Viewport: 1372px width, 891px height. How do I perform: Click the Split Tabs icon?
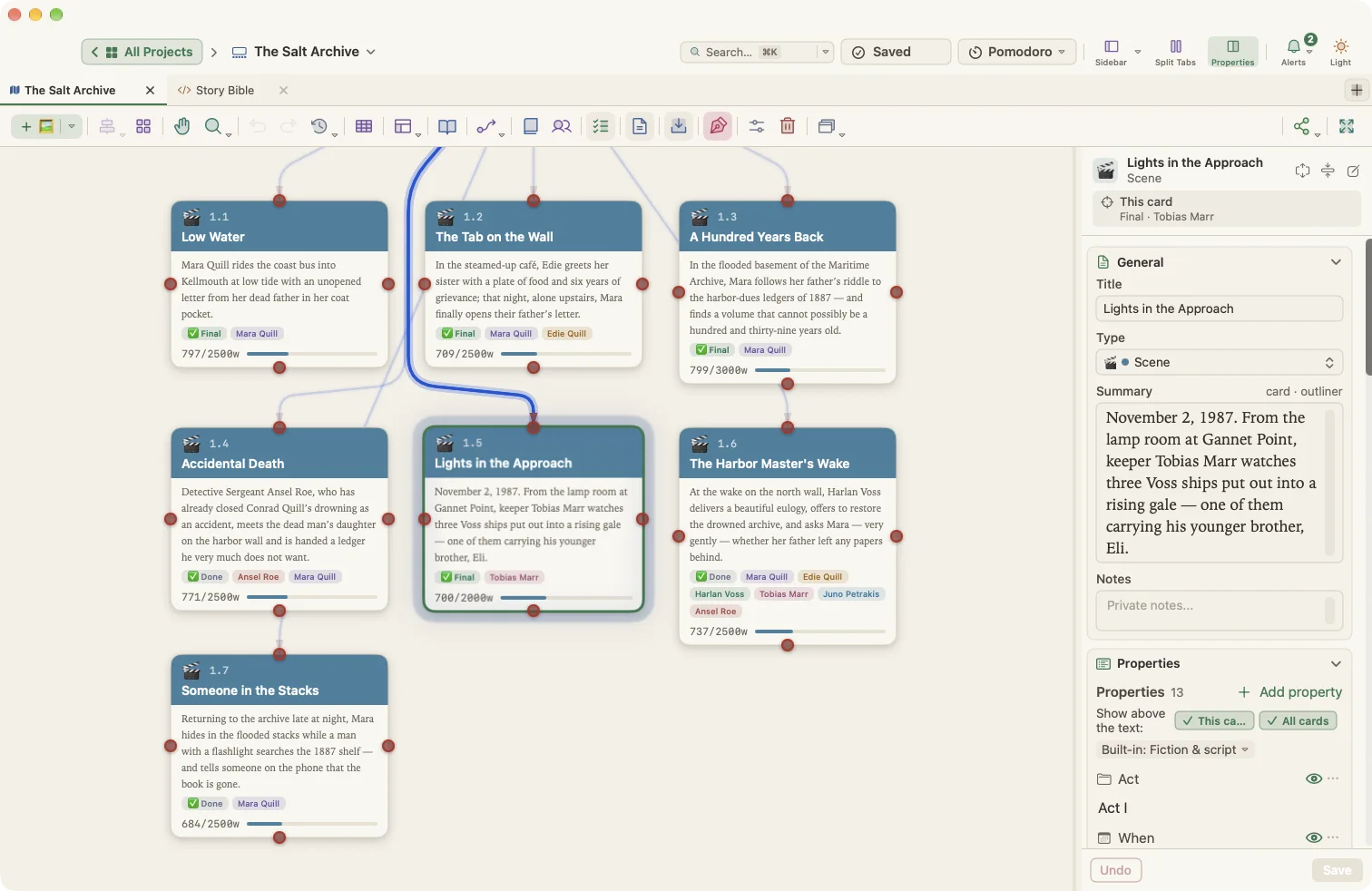click(1175, 52)
